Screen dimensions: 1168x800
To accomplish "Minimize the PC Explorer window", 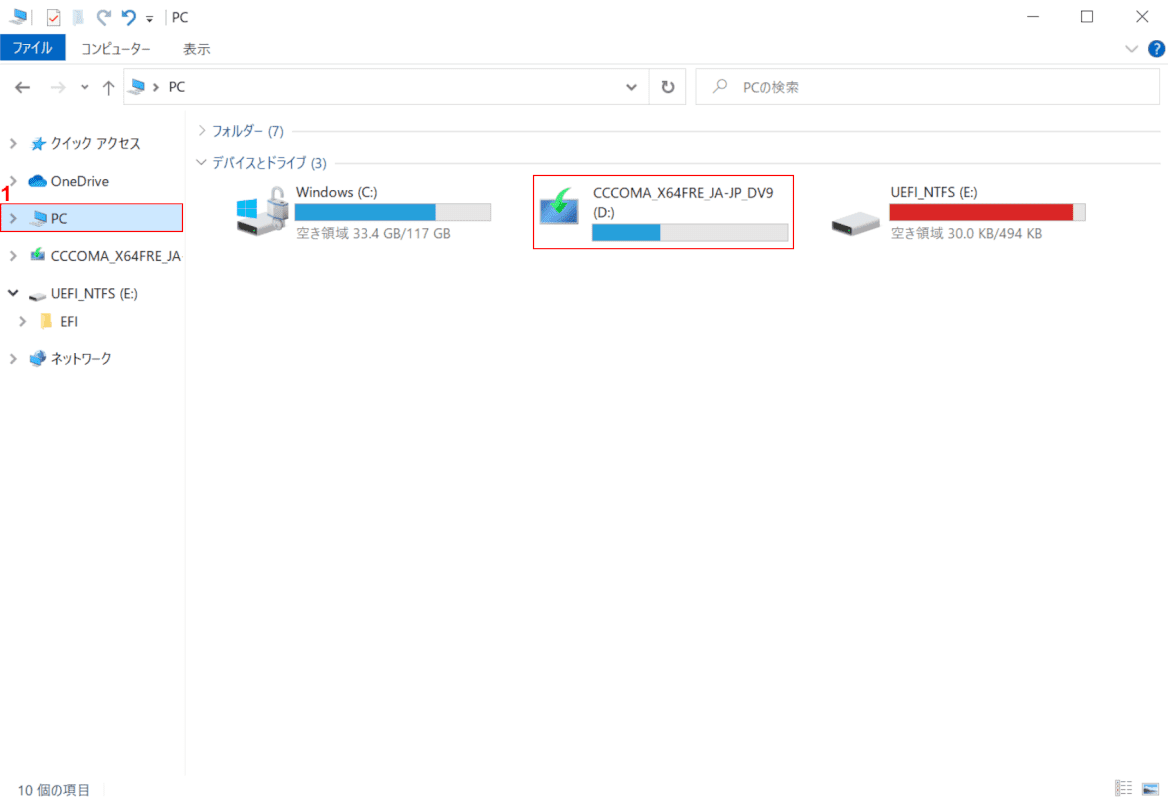I will [1032, 16].
